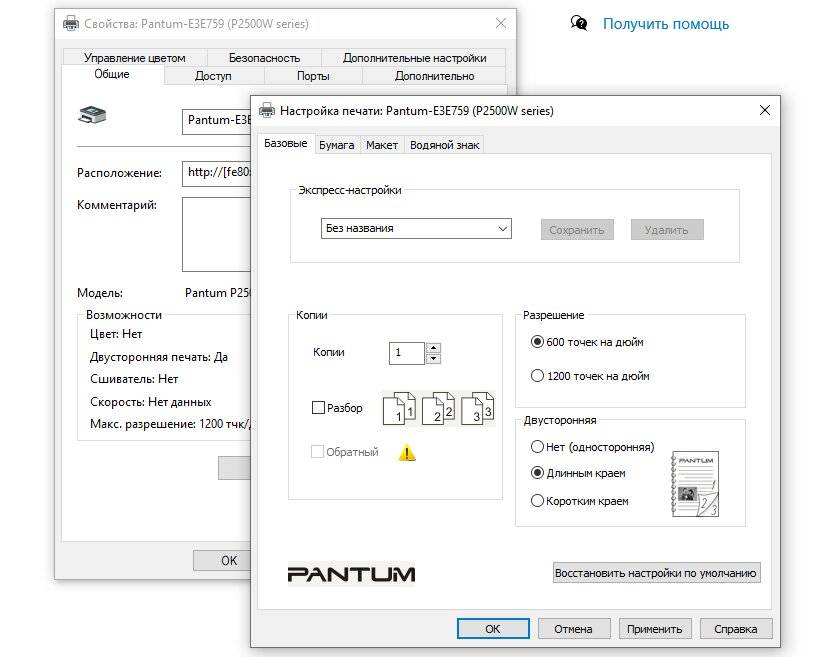Click the printer name field in properties
826x657 pixels.
pyautogui.click(x=217, y=122)
